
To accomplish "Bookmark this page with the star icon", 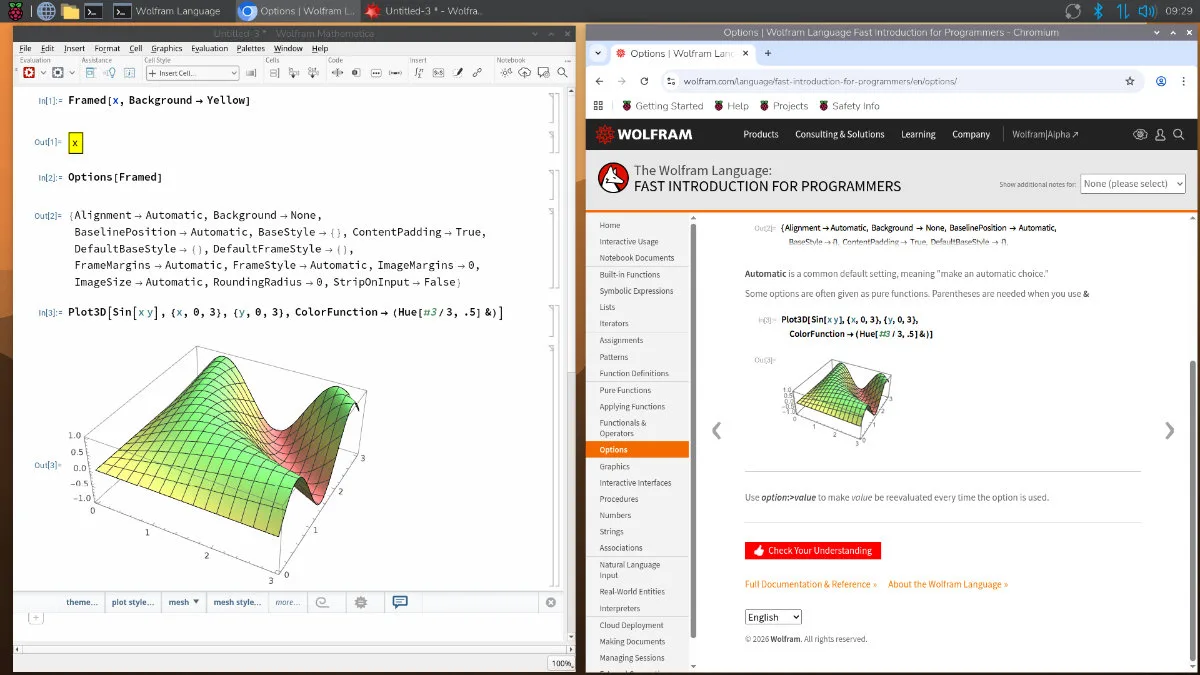I will point(1130,81).
